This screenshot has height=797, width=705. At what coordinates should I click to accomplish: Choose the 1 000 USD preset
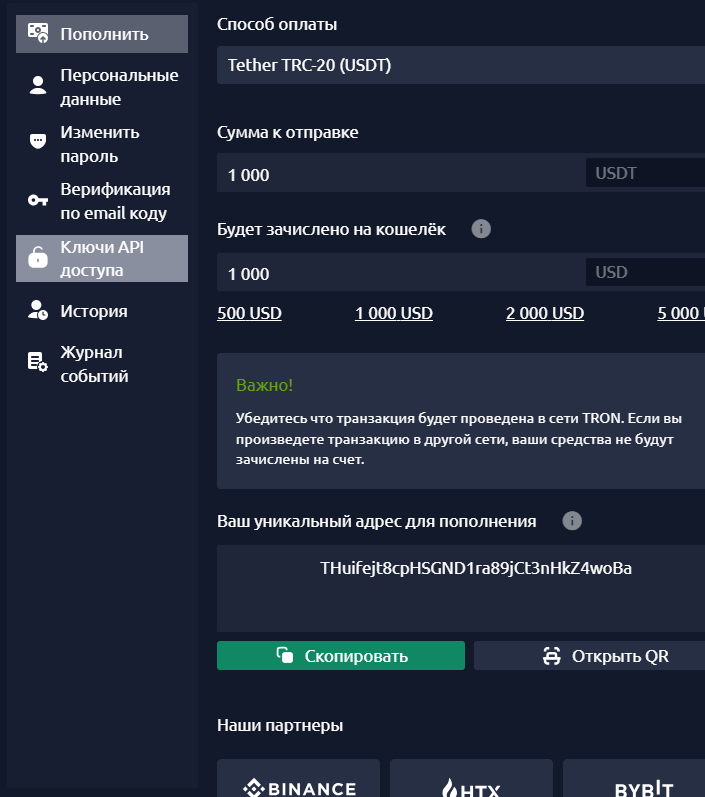pos(394,313)
